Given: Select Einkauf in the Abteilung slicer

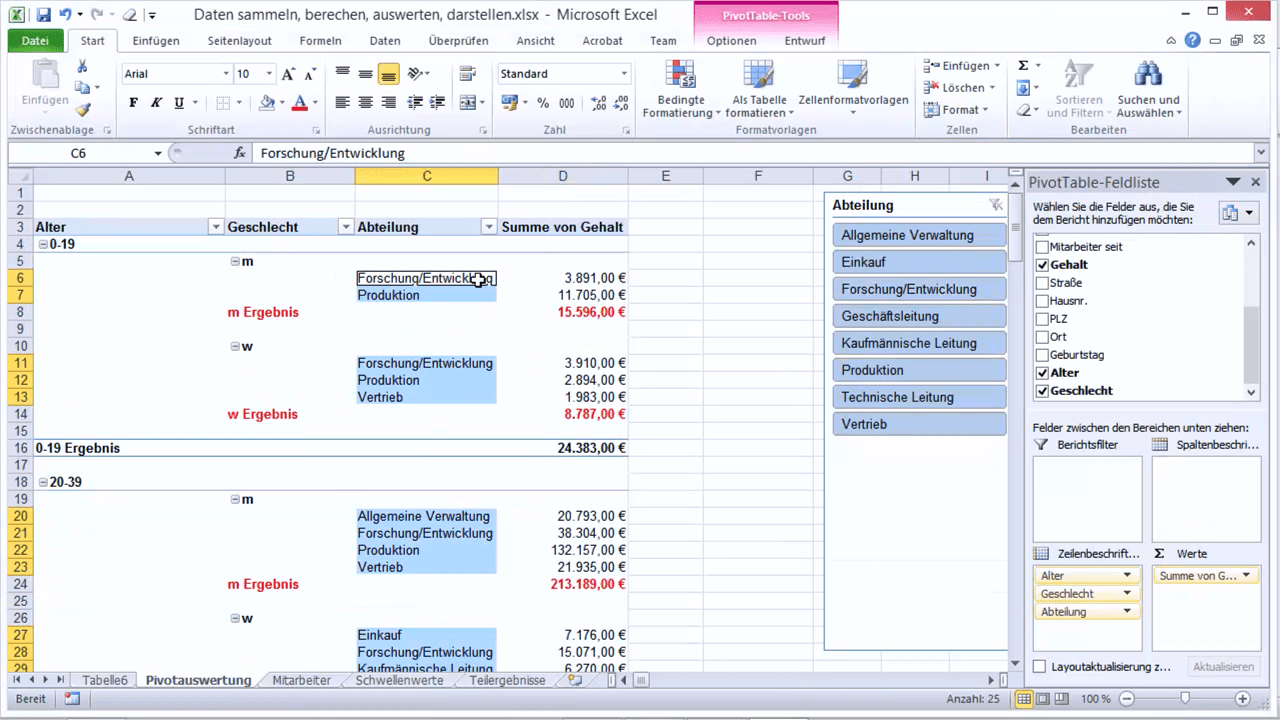Looking at the screenshot, I should tap(918, 261).
